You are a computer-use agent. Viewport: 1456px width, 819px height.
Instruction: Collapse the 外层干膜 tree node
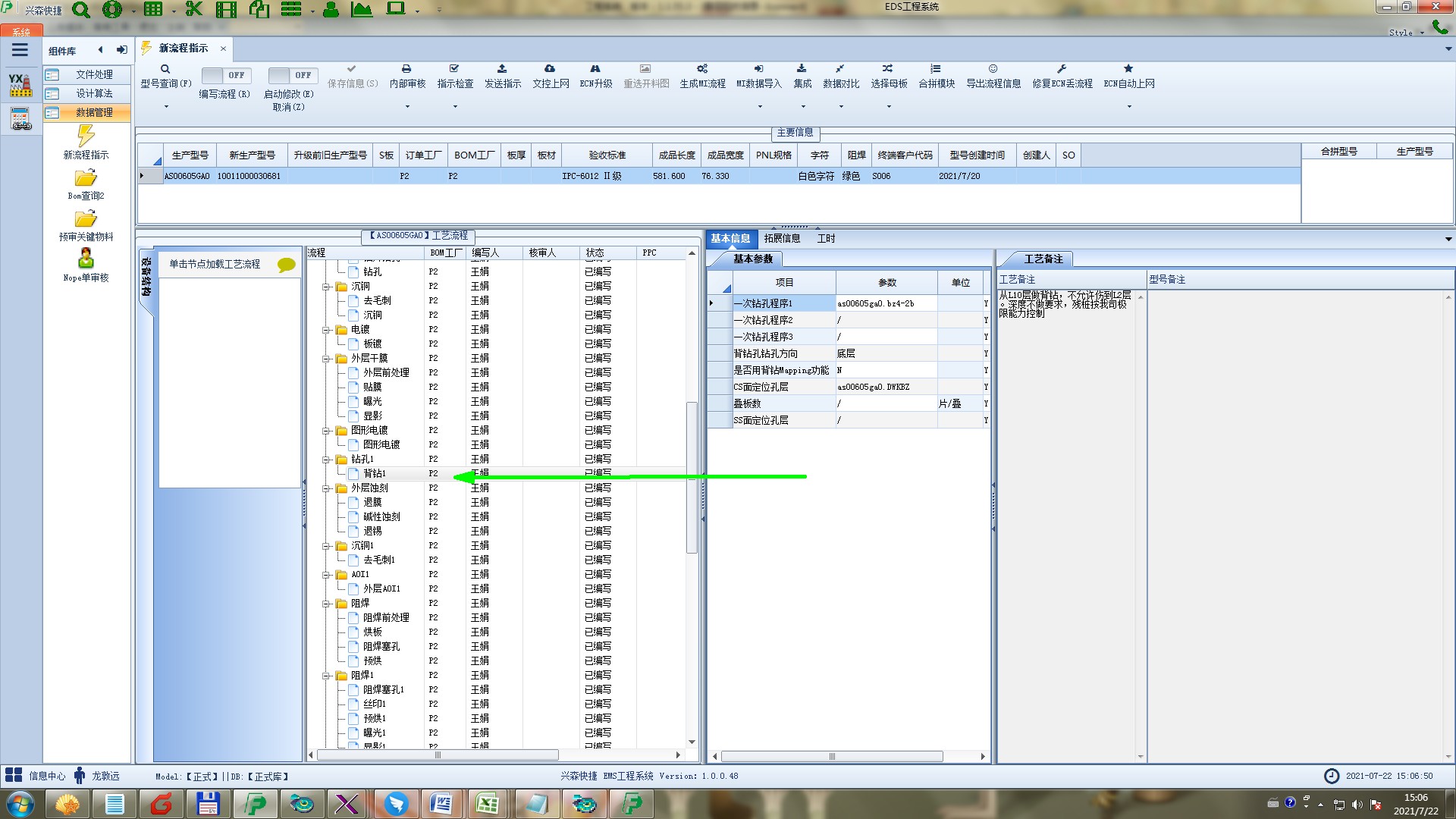click(326, 359)
